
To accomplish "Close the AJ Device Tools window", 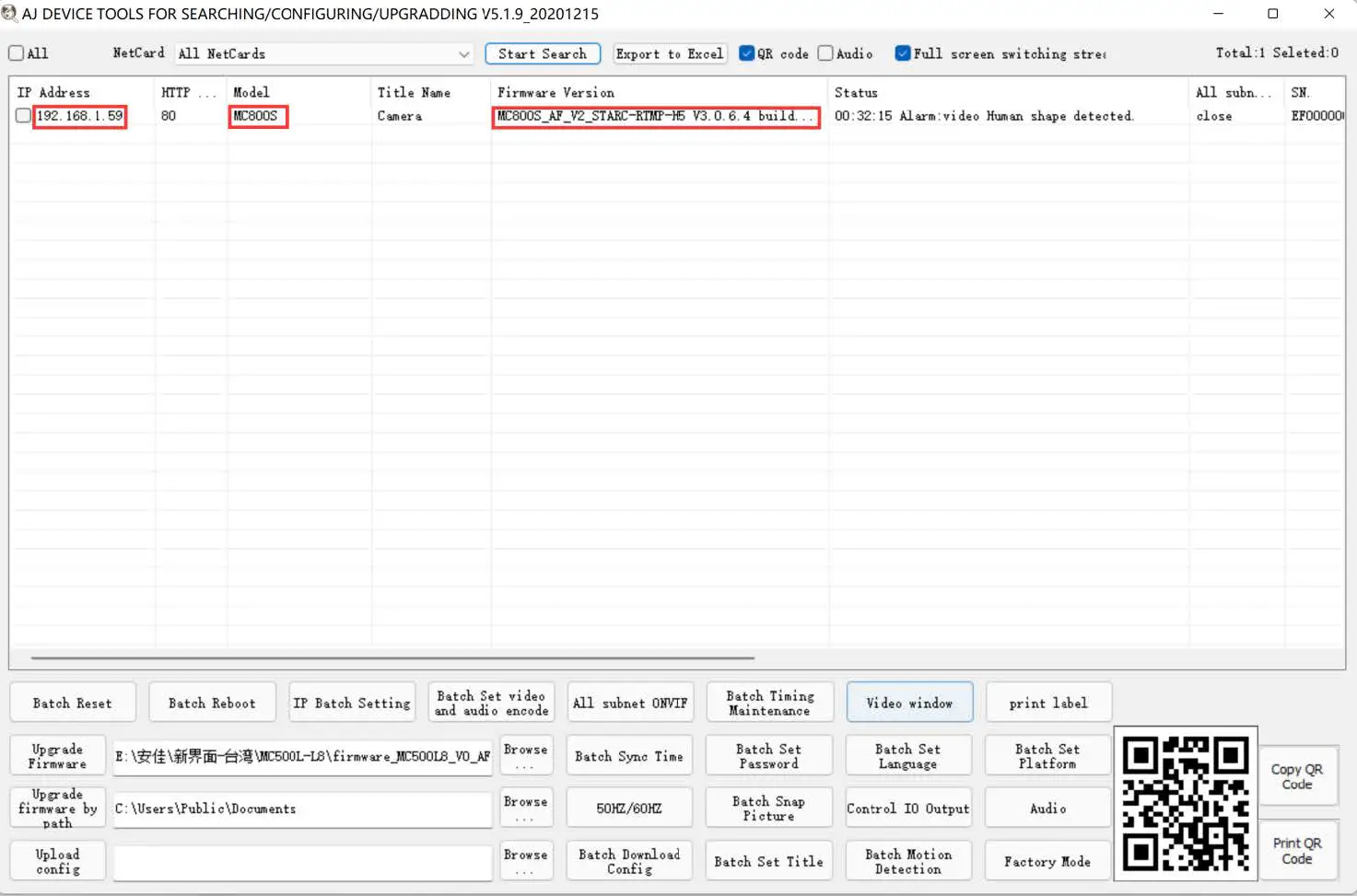I will pos(1329,14).
